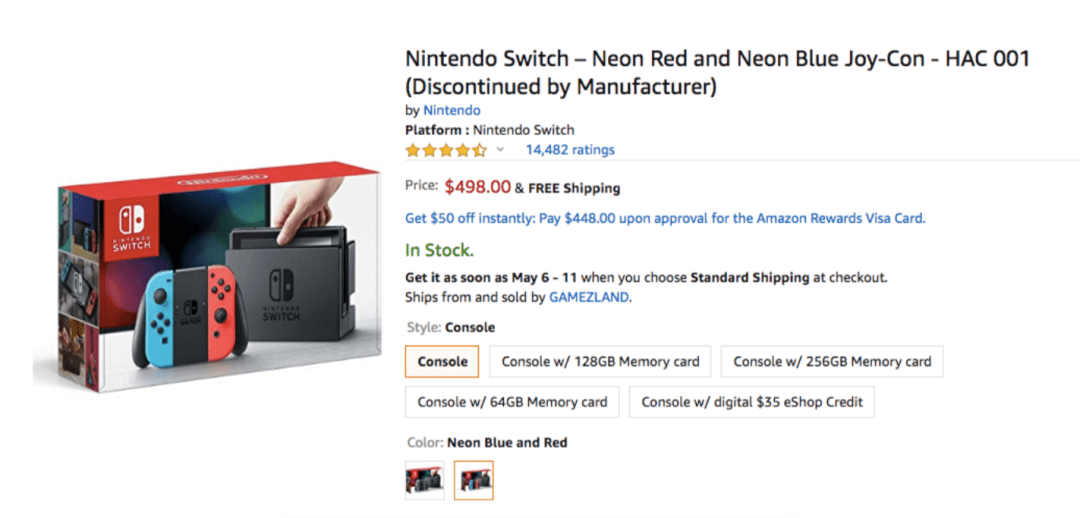Image resolution: width=1080 pixels, height=518 pixels.
Task: Click the star rating icons
Action: [446, 149]
